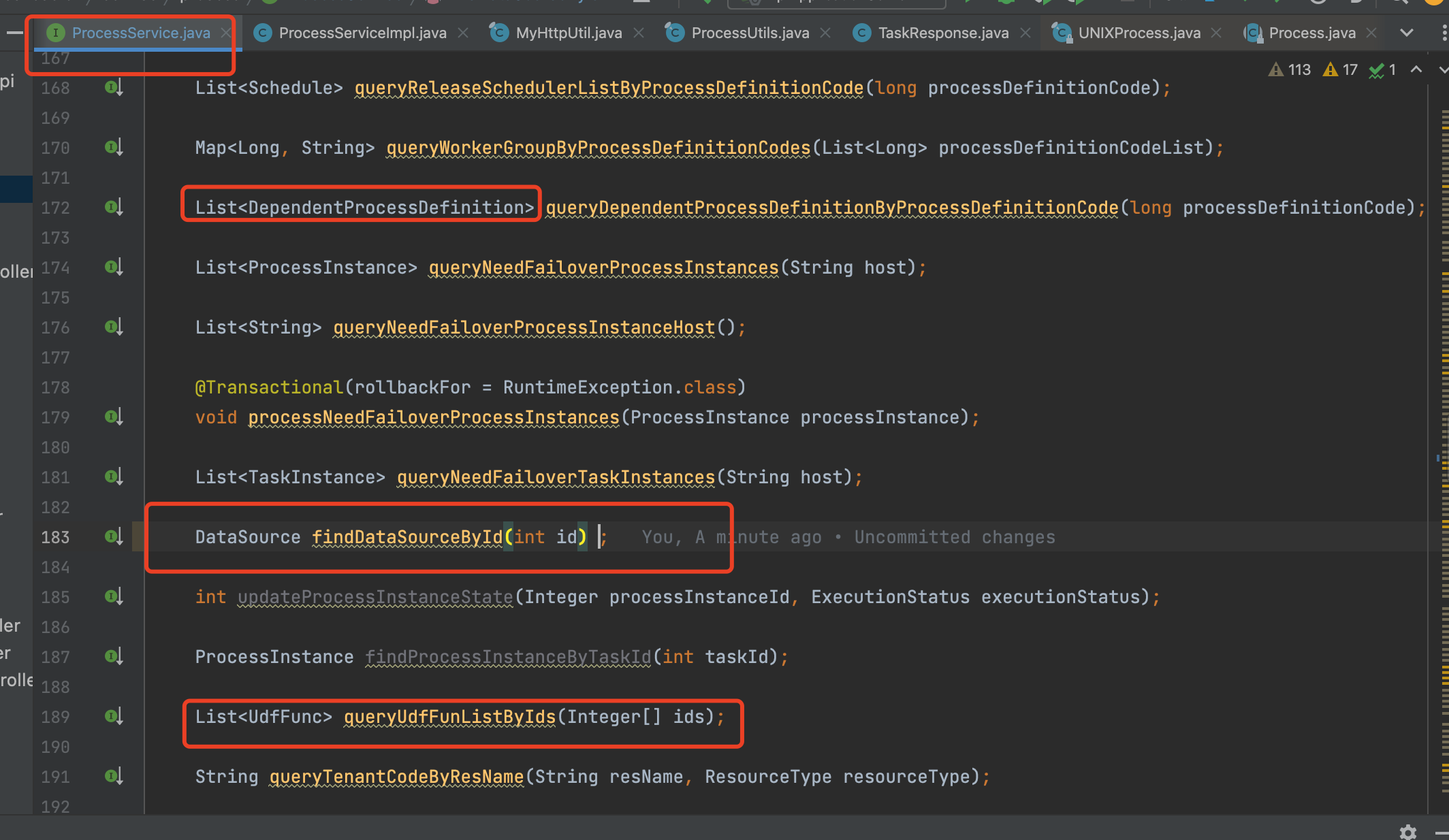
Task: Click the gutter implementation icon on line 189
Action: click(x=113, y=716)
